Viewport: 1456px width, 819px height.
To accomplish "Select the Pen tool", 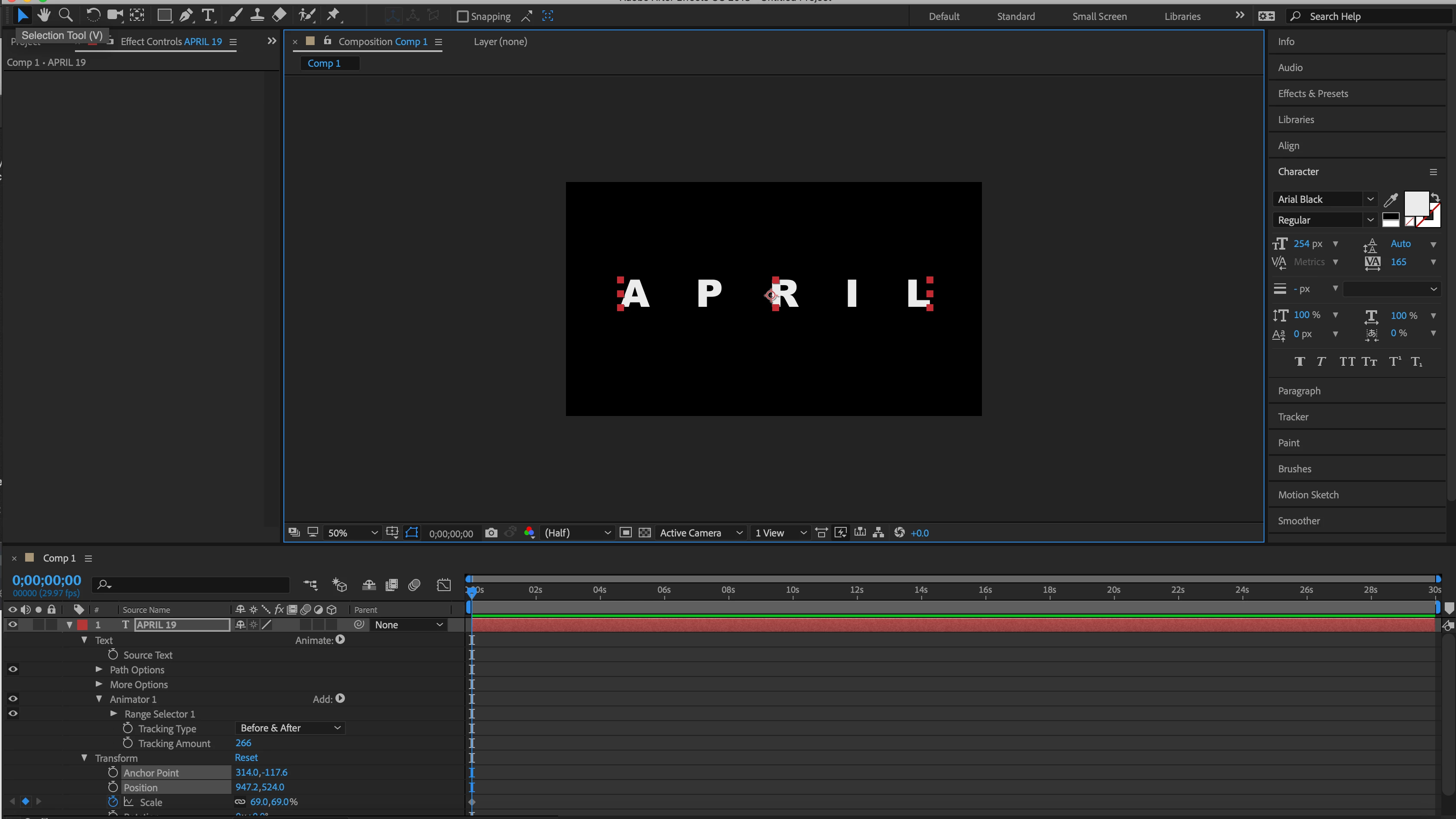I will 186,15.
